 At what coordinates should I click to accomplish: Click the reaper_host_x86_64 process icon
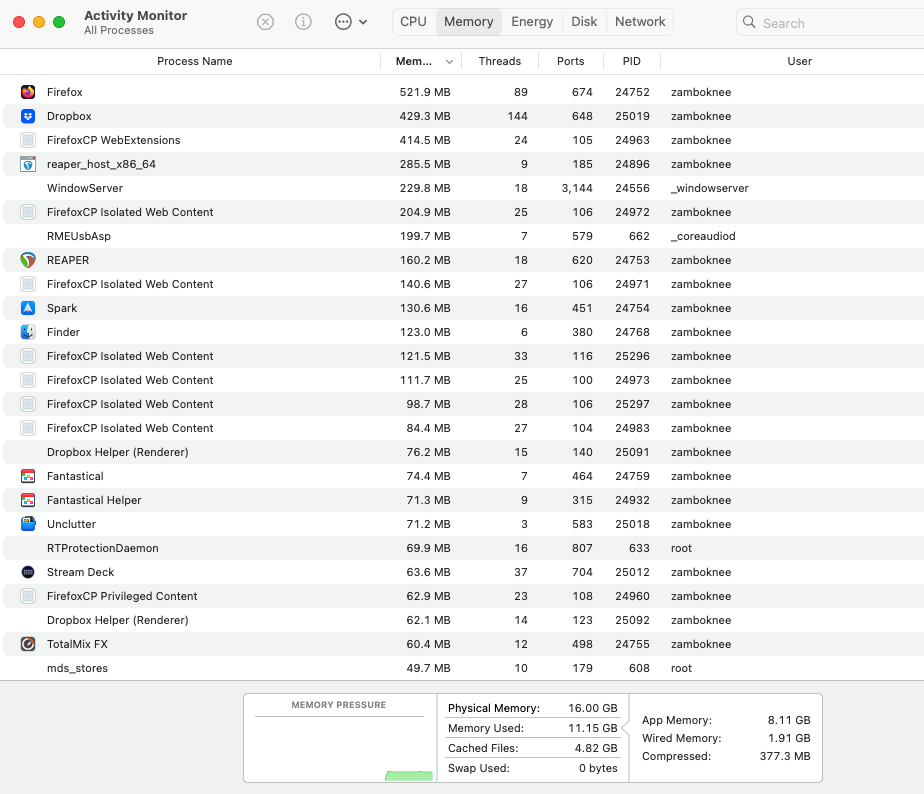tap(28, 164)
